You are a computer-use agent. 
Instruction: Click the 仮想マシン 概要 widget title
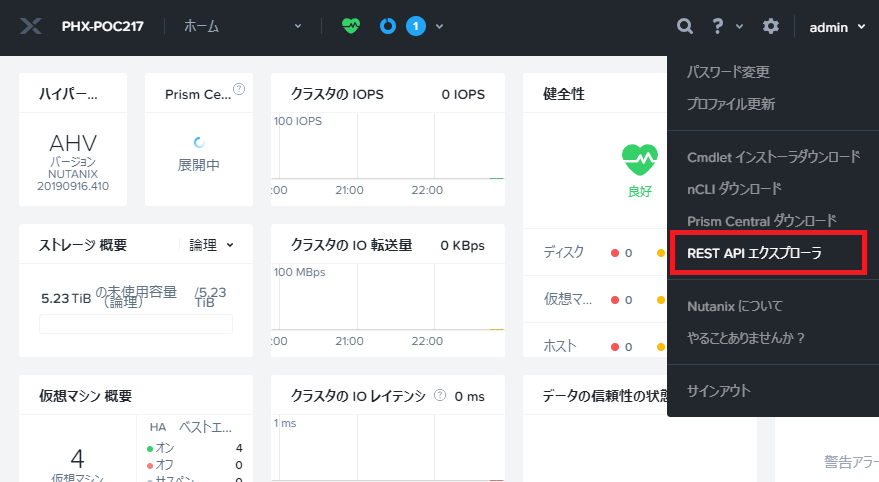[85, 396]
